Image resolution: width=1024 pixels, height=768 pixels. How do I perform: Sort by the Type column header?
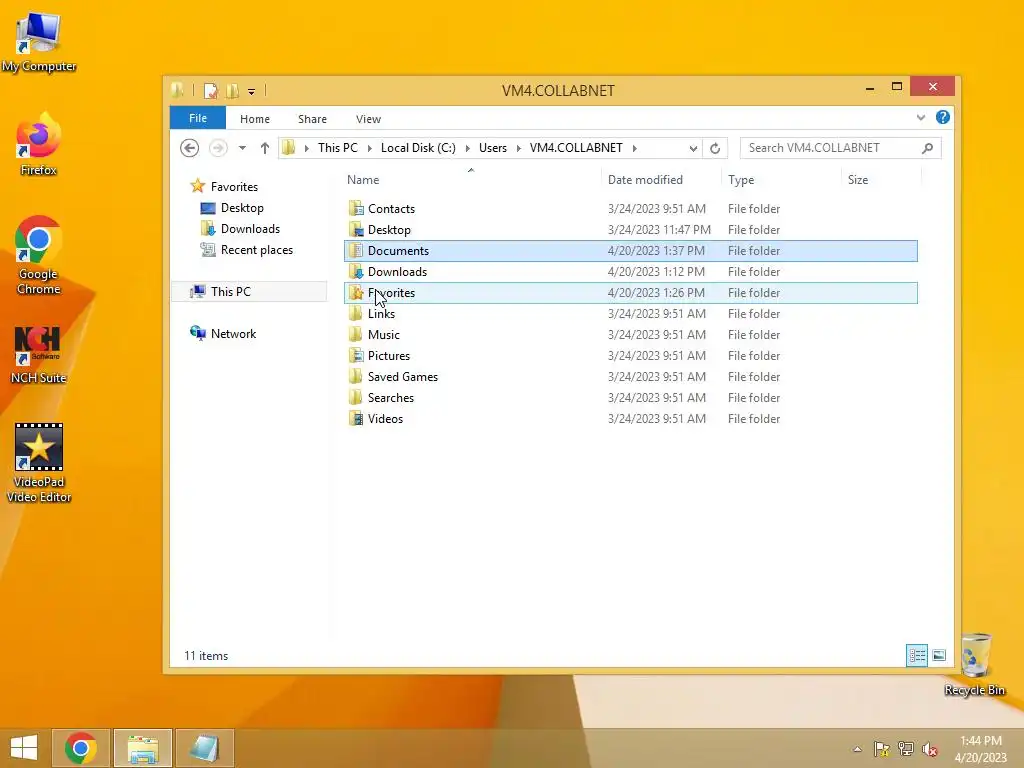point(741,180)
